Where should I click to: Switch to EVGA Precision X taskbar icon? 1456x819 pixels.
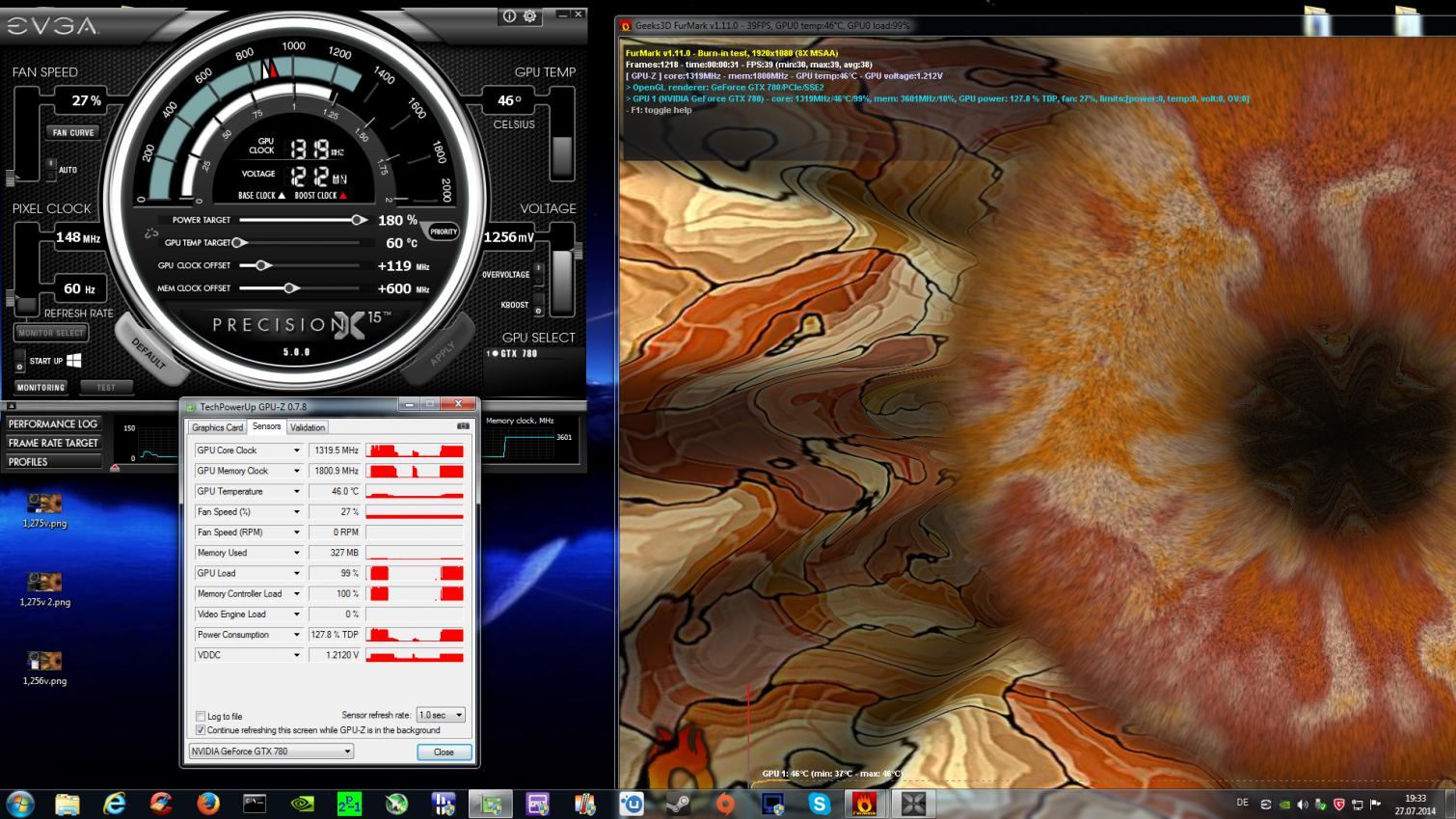click(912, 803)
